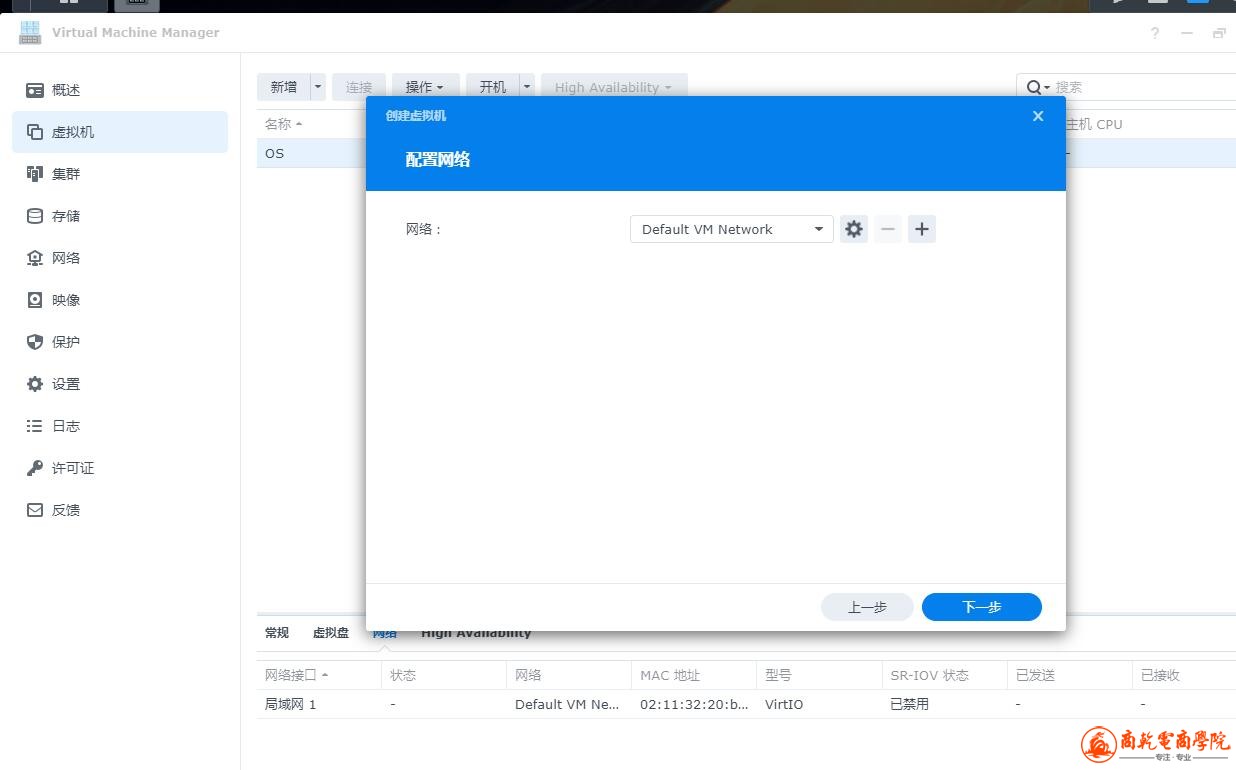Click the 已发送 column header
Screen dimensions: 1236x770
pyautogui.click(x=1069, y=675)
